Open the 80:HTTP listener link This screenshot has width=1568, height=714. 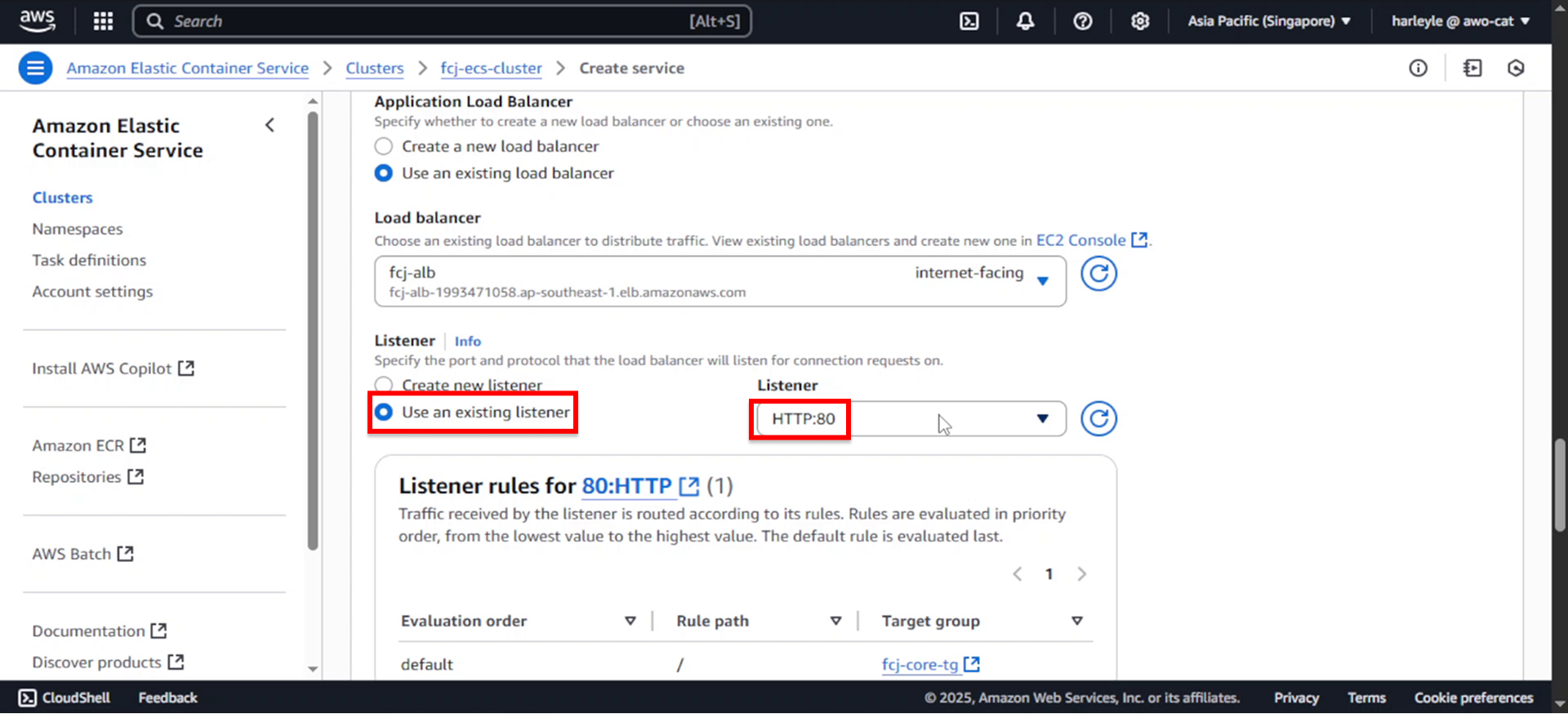(626, 486)
